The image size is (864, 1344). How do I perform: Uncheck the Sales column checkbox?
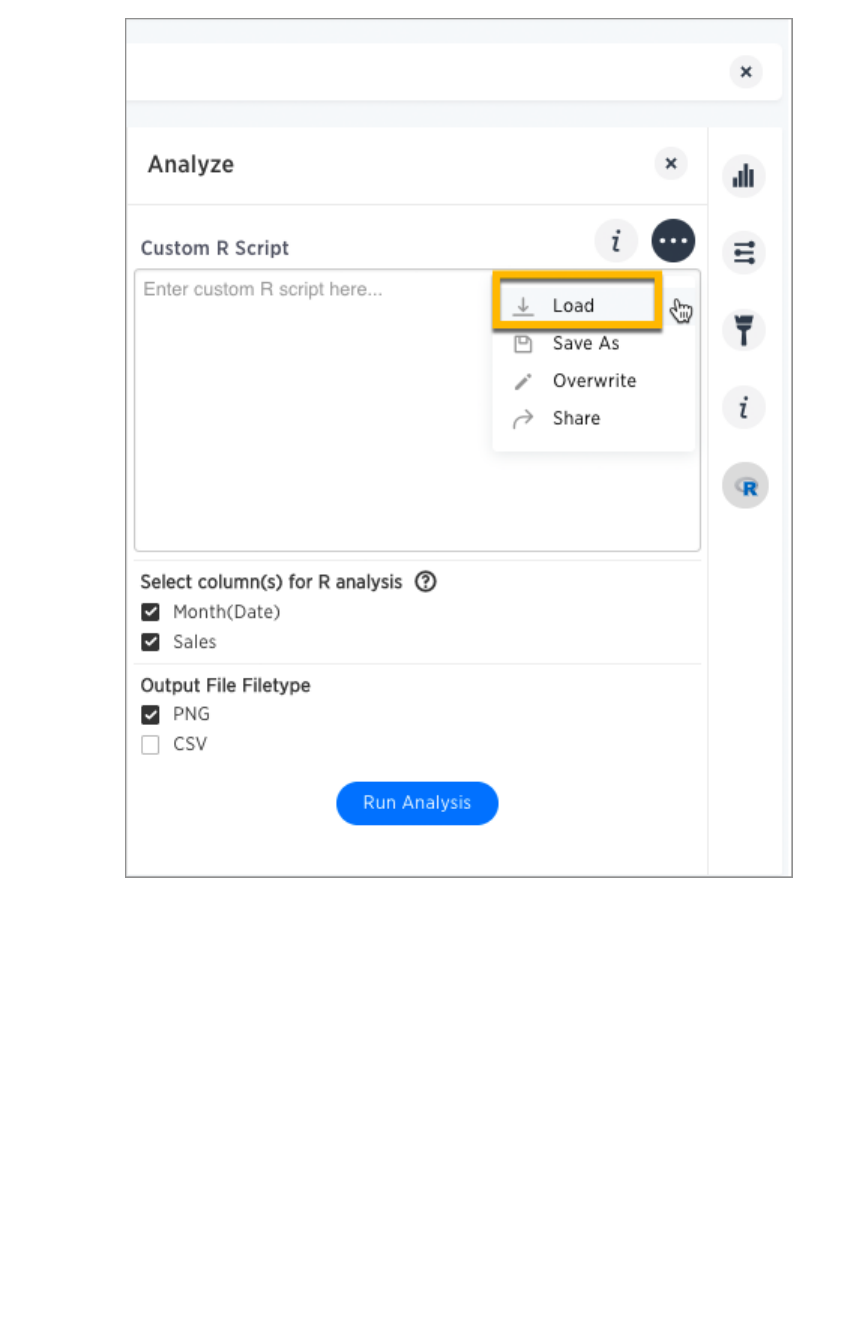tap(150, 642)
